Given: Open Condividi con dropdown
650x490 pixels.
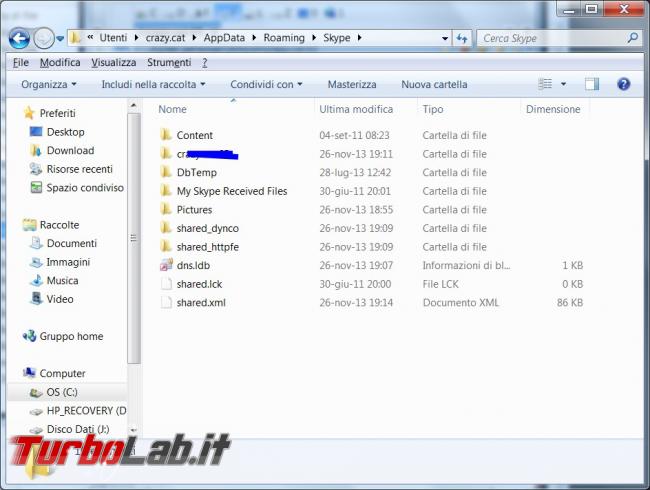Looking at the screenshot, I should (x=266, y=85).
